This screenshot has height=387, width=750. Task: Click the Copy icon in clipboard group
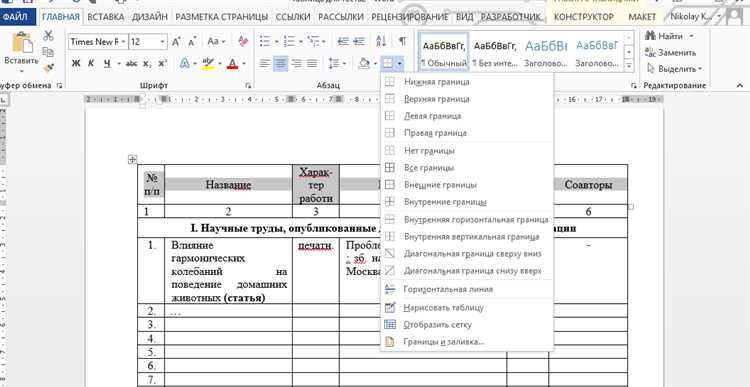[48, 52]
